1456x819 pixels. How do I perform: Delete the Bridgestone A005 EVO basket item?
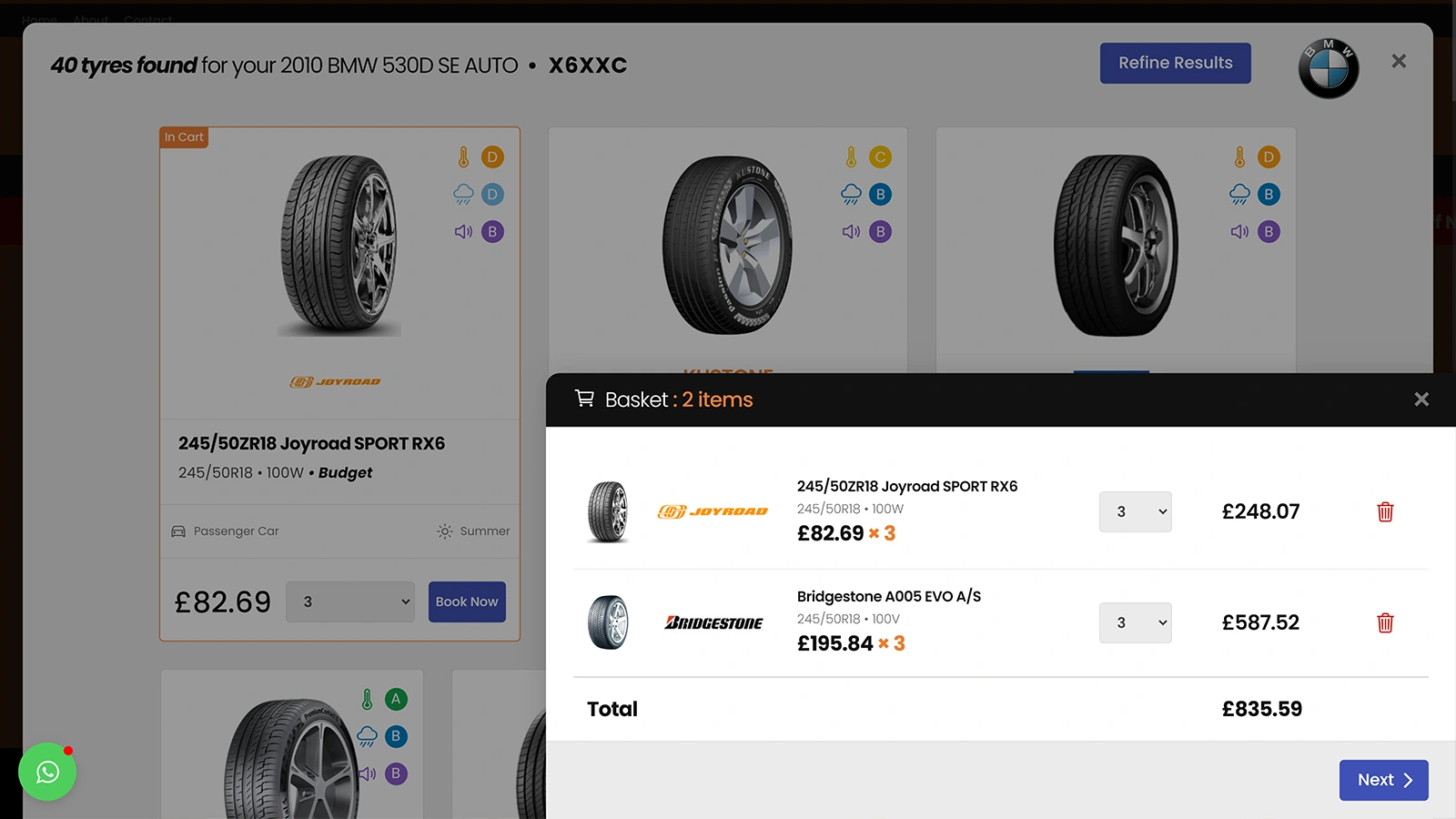pos(1385,622)
